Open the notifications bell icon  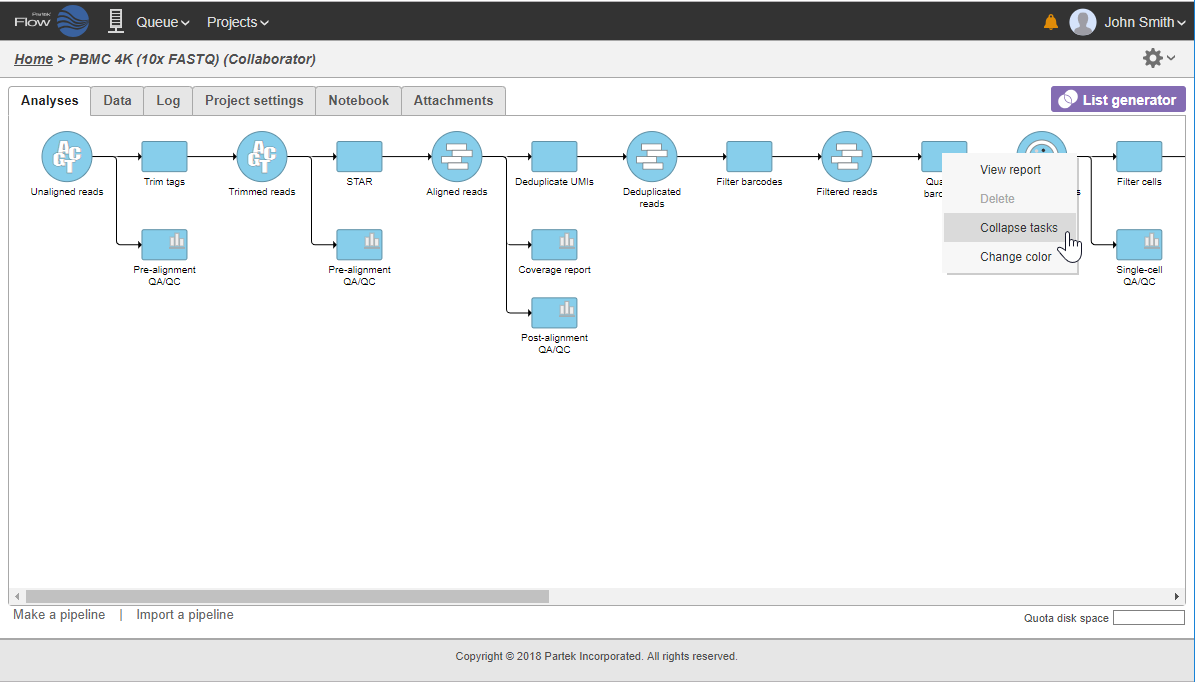(1051, 22)
